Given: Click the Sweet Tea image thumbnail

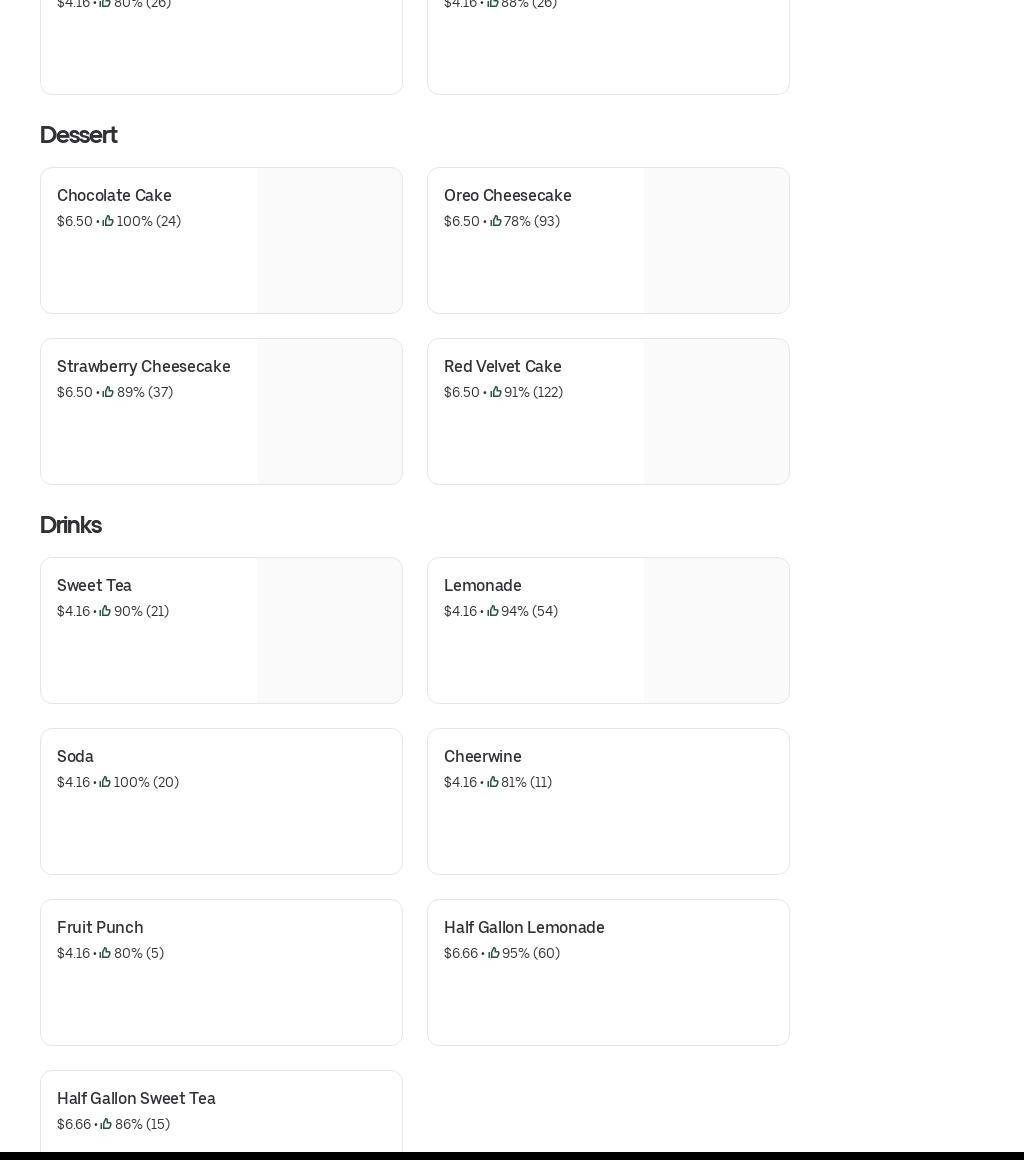Looking at the screenshot, I should point(329,630).
